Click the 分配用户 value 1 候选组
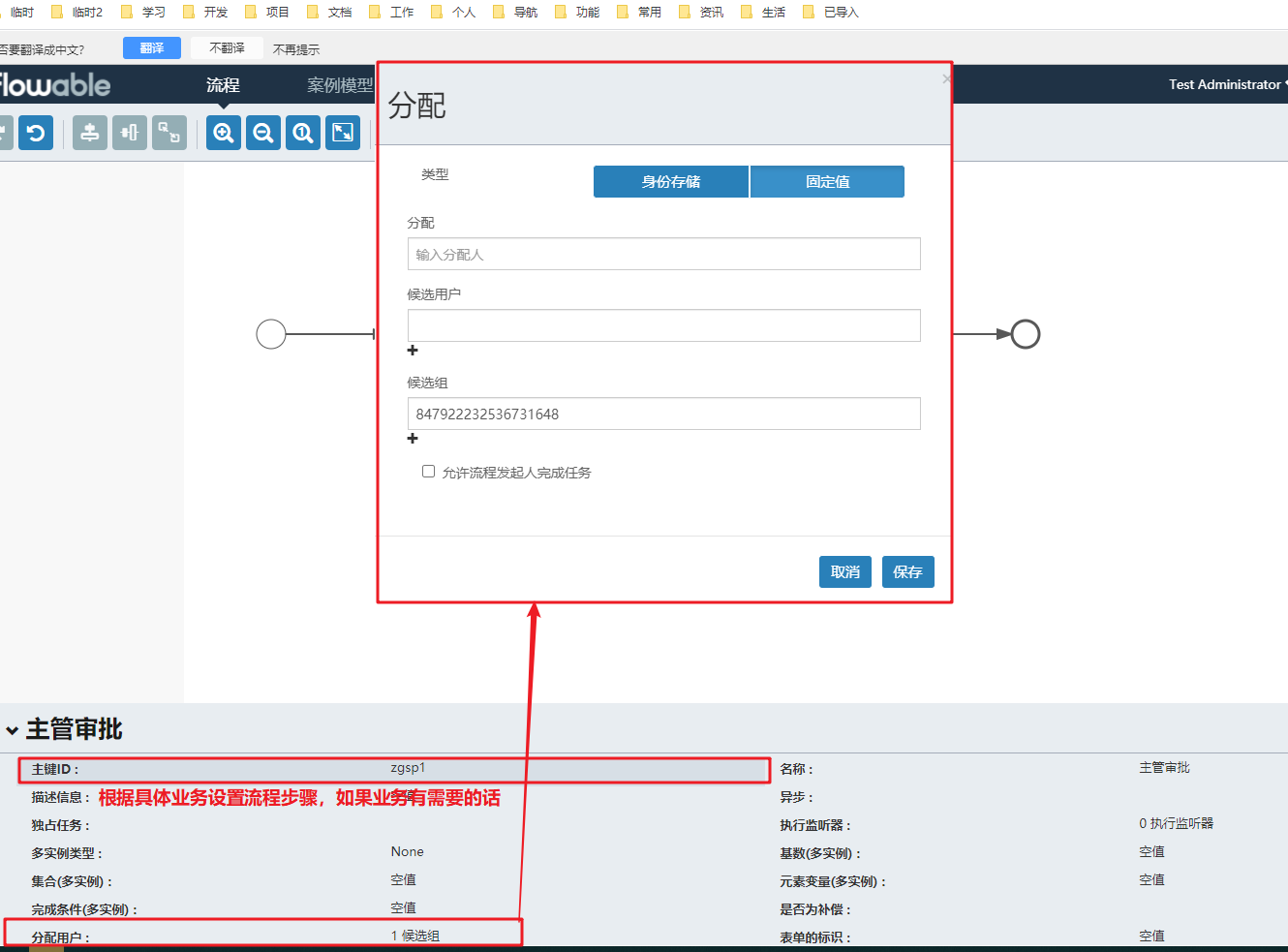 [415, 936]
